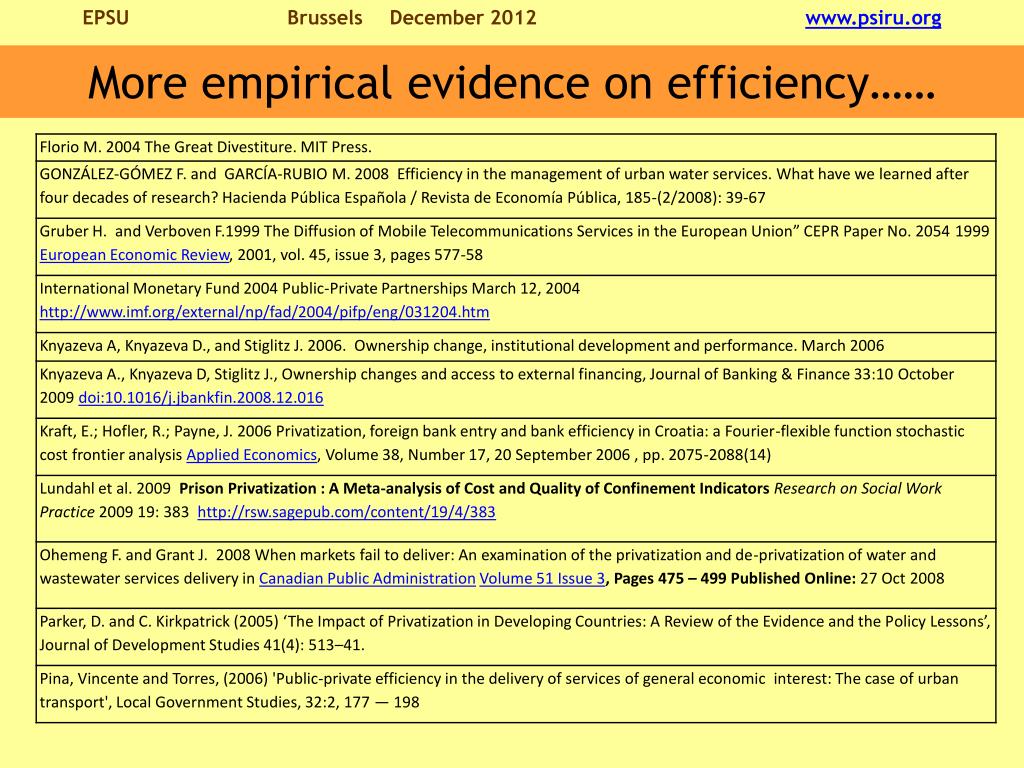
Task: Select the 'Gruber H. and Verboven F.1999' reference
Action: [516, 247]
